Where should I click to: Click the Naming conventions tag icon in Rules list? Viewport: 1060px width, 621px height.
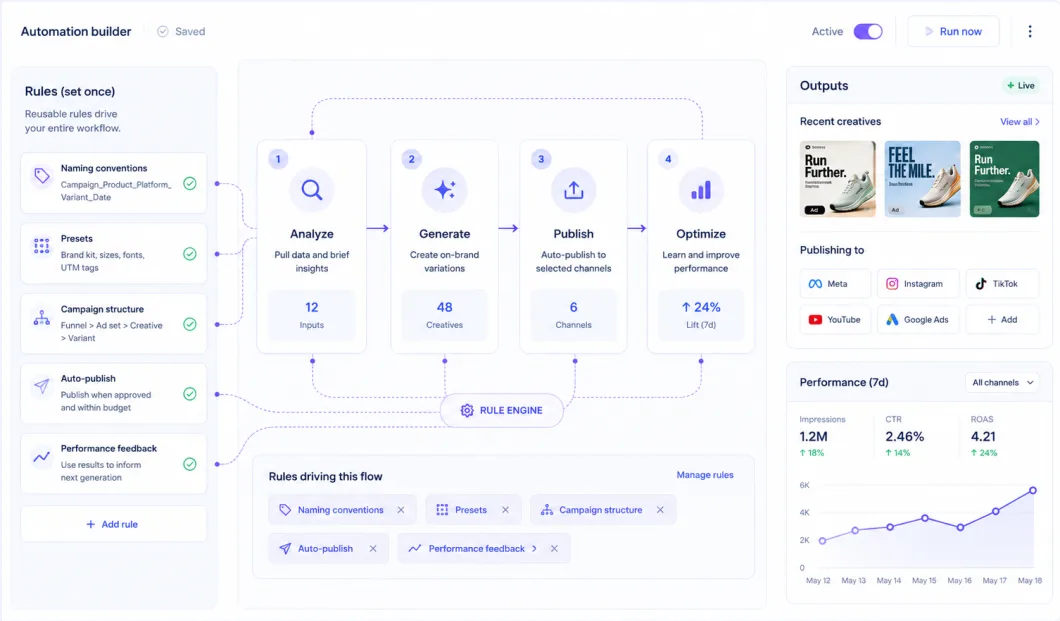pyautogui.click(x=41, y=176)
